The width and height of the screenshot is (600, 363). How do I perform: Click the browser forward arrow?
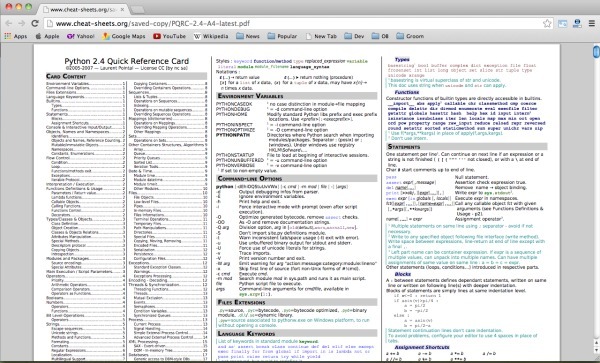22,23
